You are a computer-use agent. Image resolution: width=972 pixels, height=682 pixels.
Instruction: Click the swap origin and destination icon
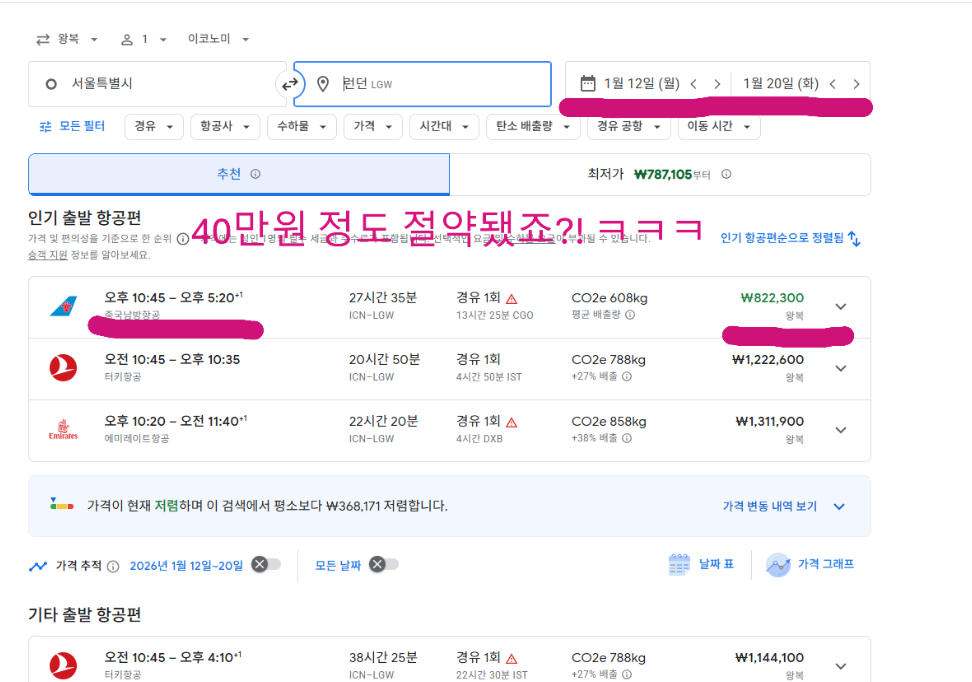(290, 84)
